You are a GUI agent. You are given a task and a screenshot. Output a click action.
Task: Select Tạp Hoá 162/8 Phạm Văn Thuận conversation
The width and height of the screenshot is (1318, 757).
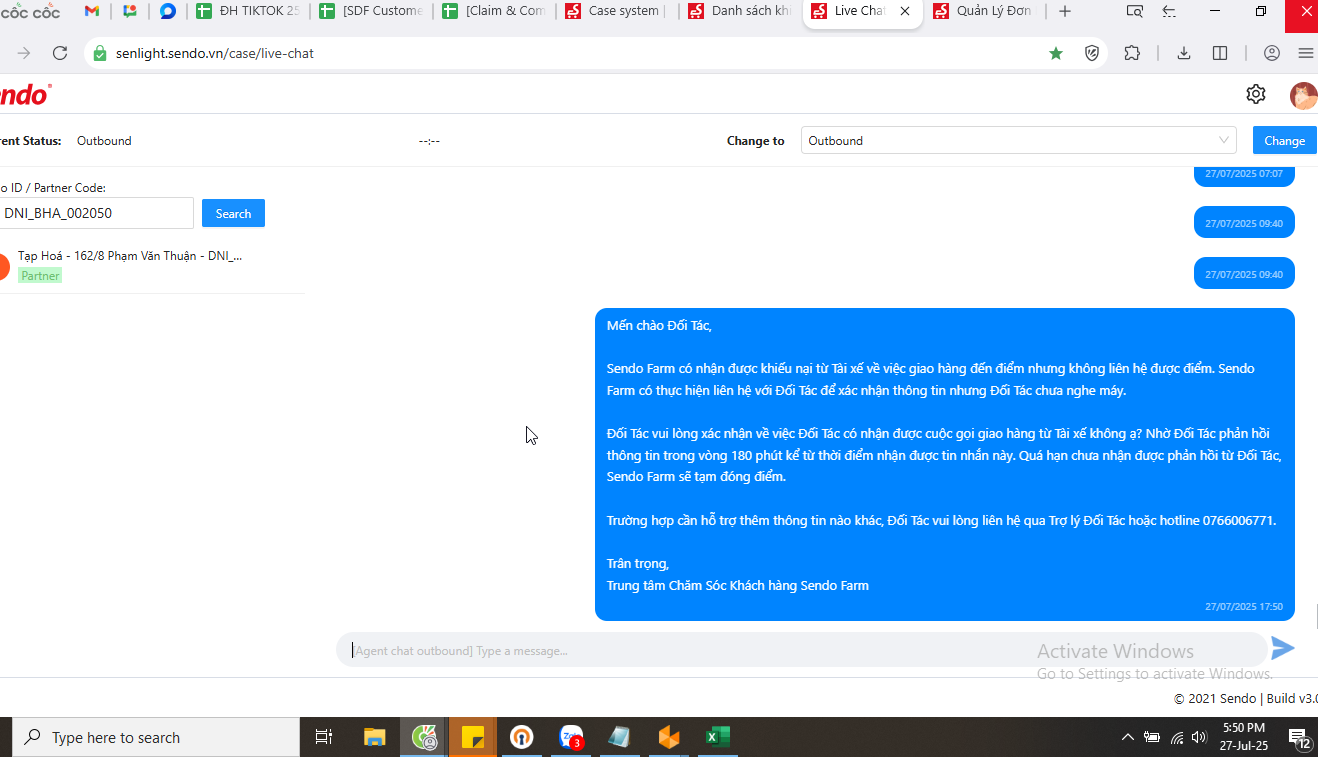tap(150, 265)
